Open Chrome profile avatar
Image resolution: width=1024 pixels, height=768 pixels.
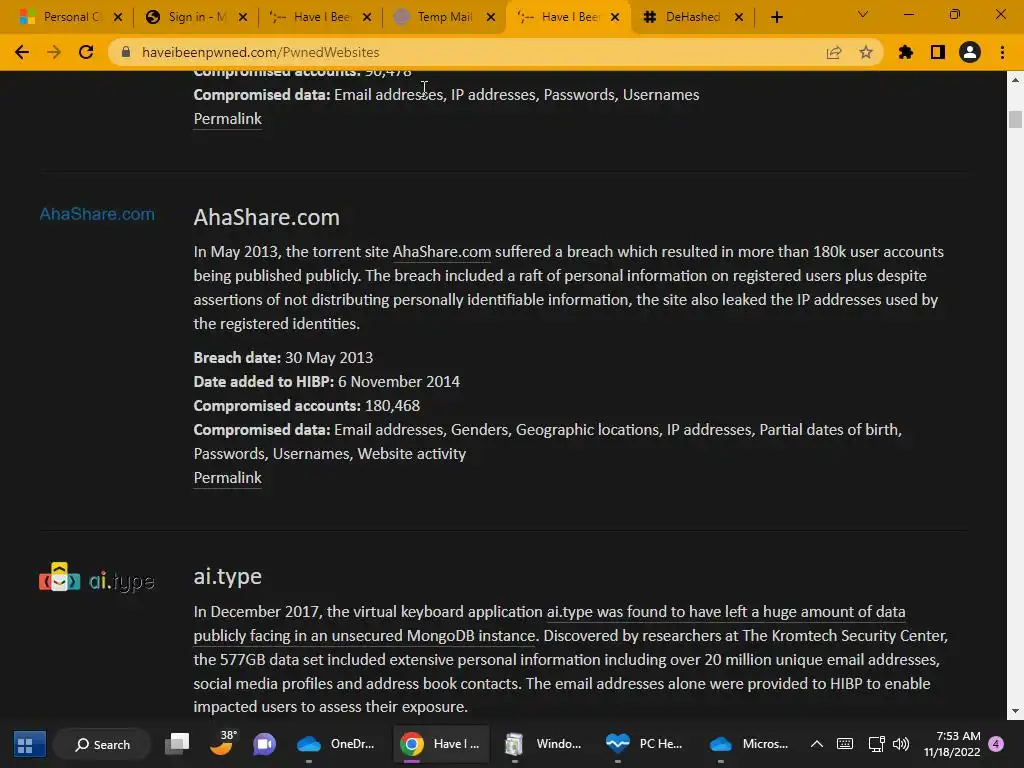click(970, 52)
